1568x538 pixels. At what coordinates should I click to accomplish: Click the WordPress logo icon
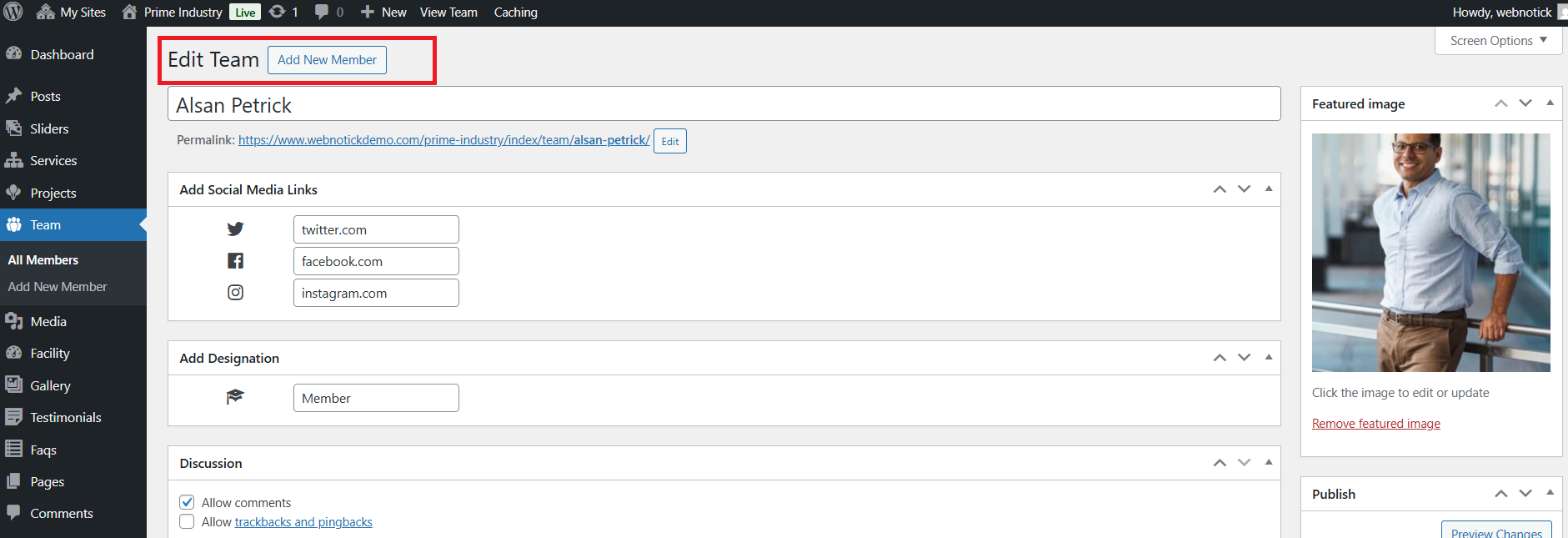(13, 12)
